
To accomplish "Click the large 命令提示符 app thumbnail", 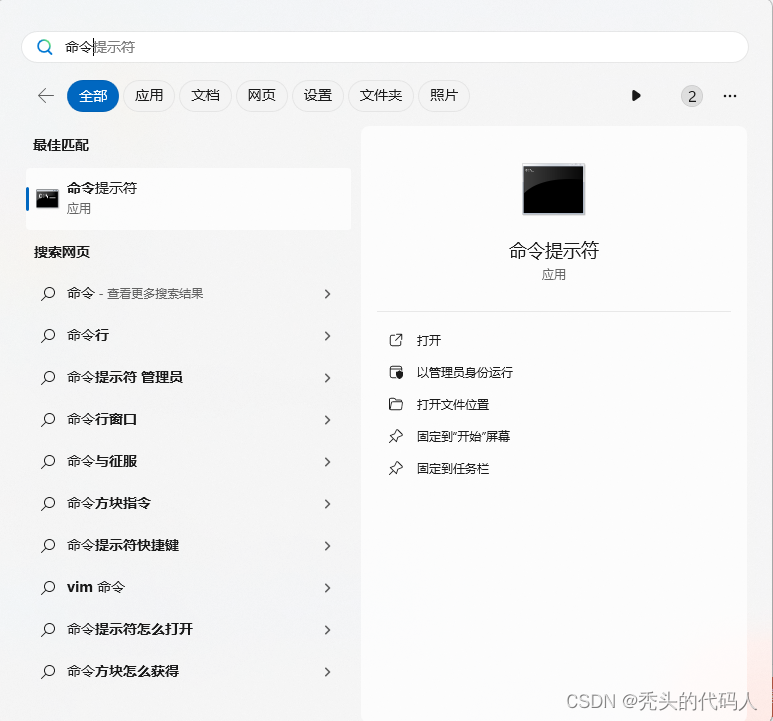I will pyautogui.click(x=554, y=189).
